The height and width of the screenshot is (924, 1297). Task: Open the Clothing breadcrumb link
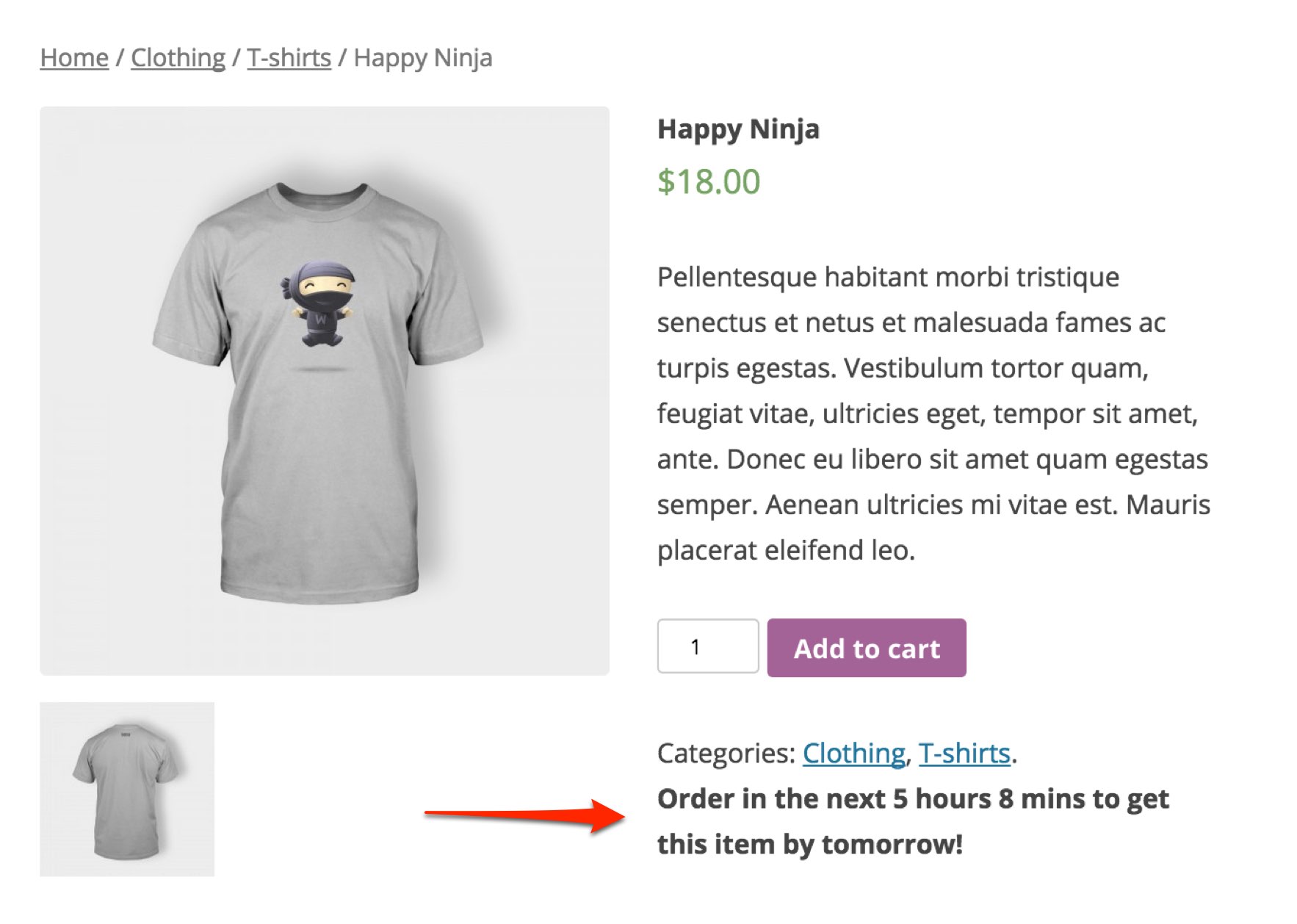[178, 57]
